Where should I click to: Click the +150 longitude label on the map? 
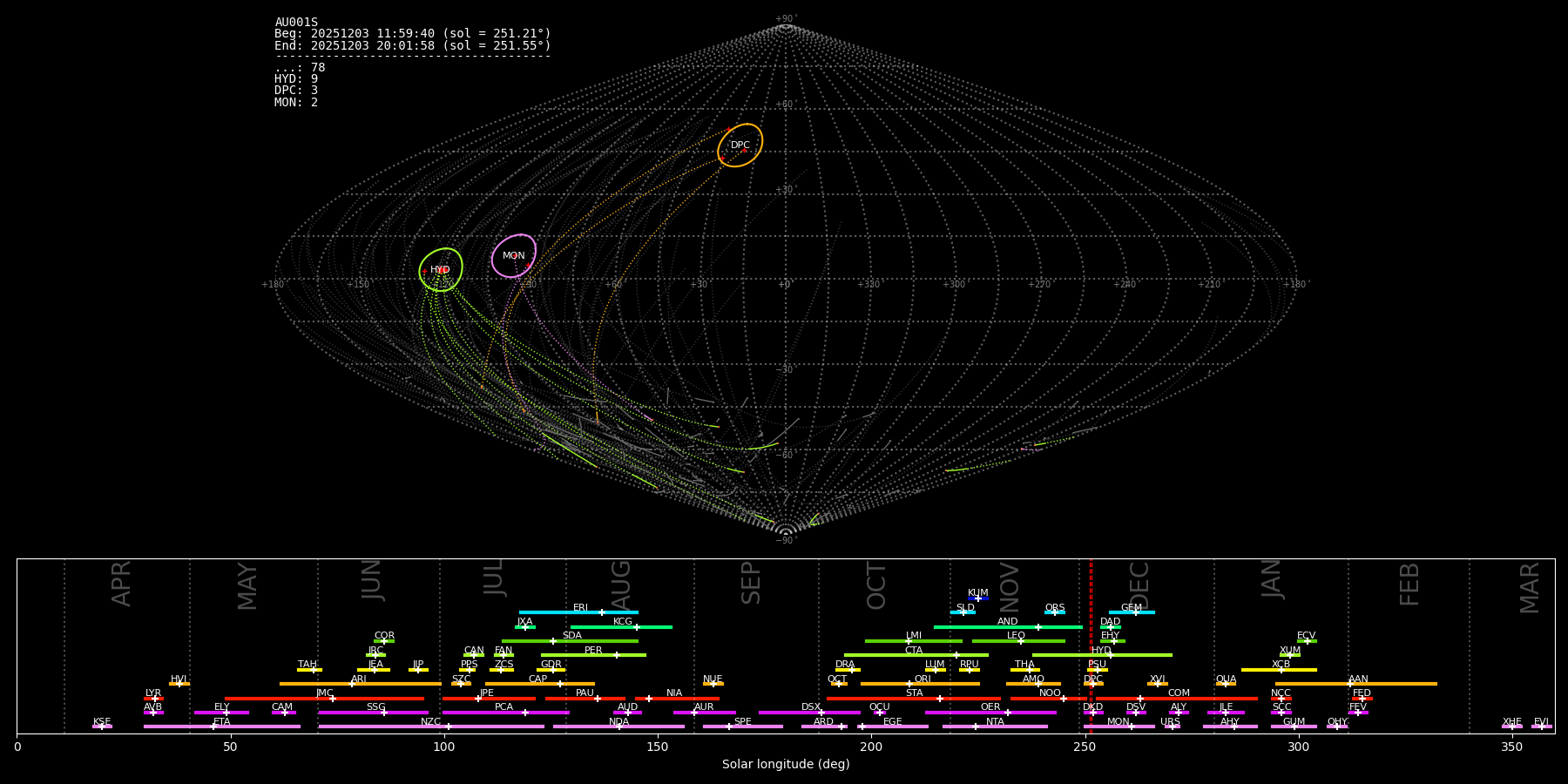pyautogui.click(x=358, y=285)
